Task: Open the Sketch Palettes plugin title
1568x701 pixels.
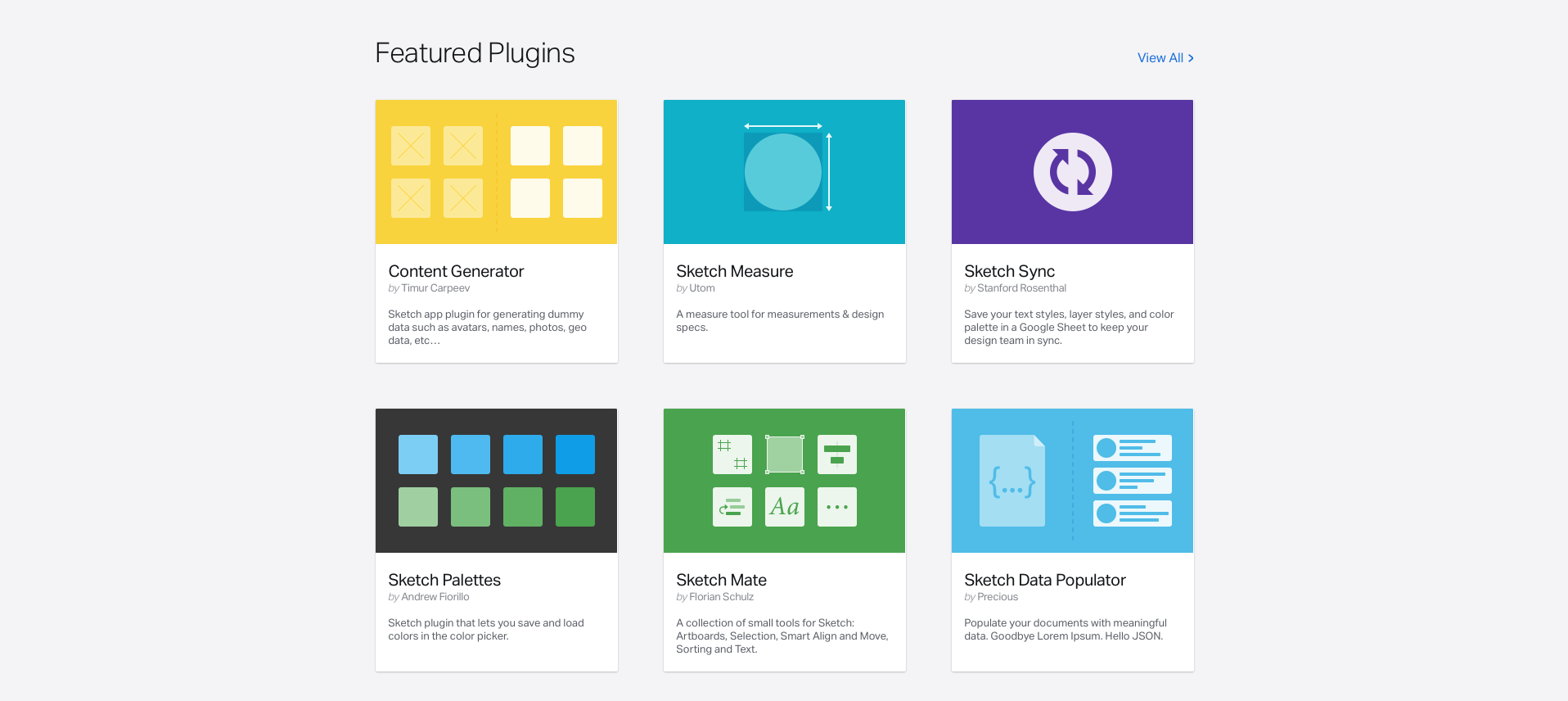Action: click(444, 580)
